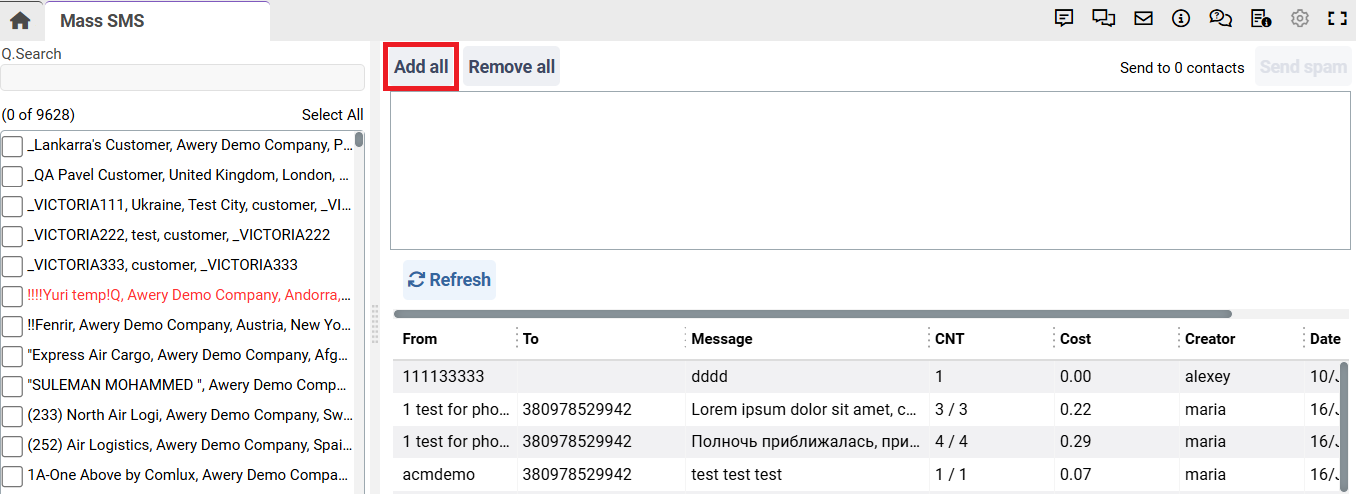Open the circled info icon
Screen dimensions: 1356x494
pos(1181,18)
